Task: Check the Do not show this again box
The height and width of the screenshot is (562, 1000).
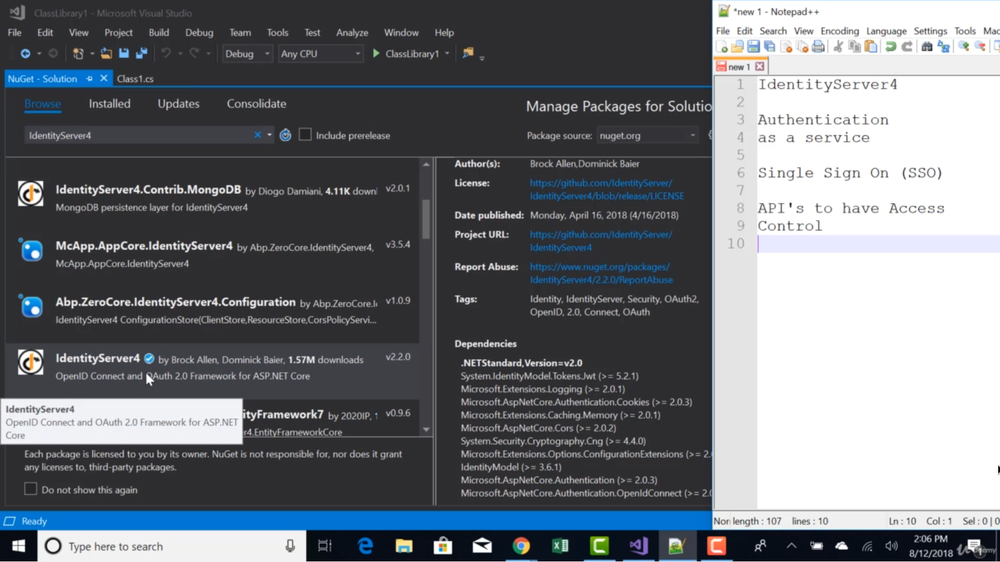Action: (x=31, y=489)
